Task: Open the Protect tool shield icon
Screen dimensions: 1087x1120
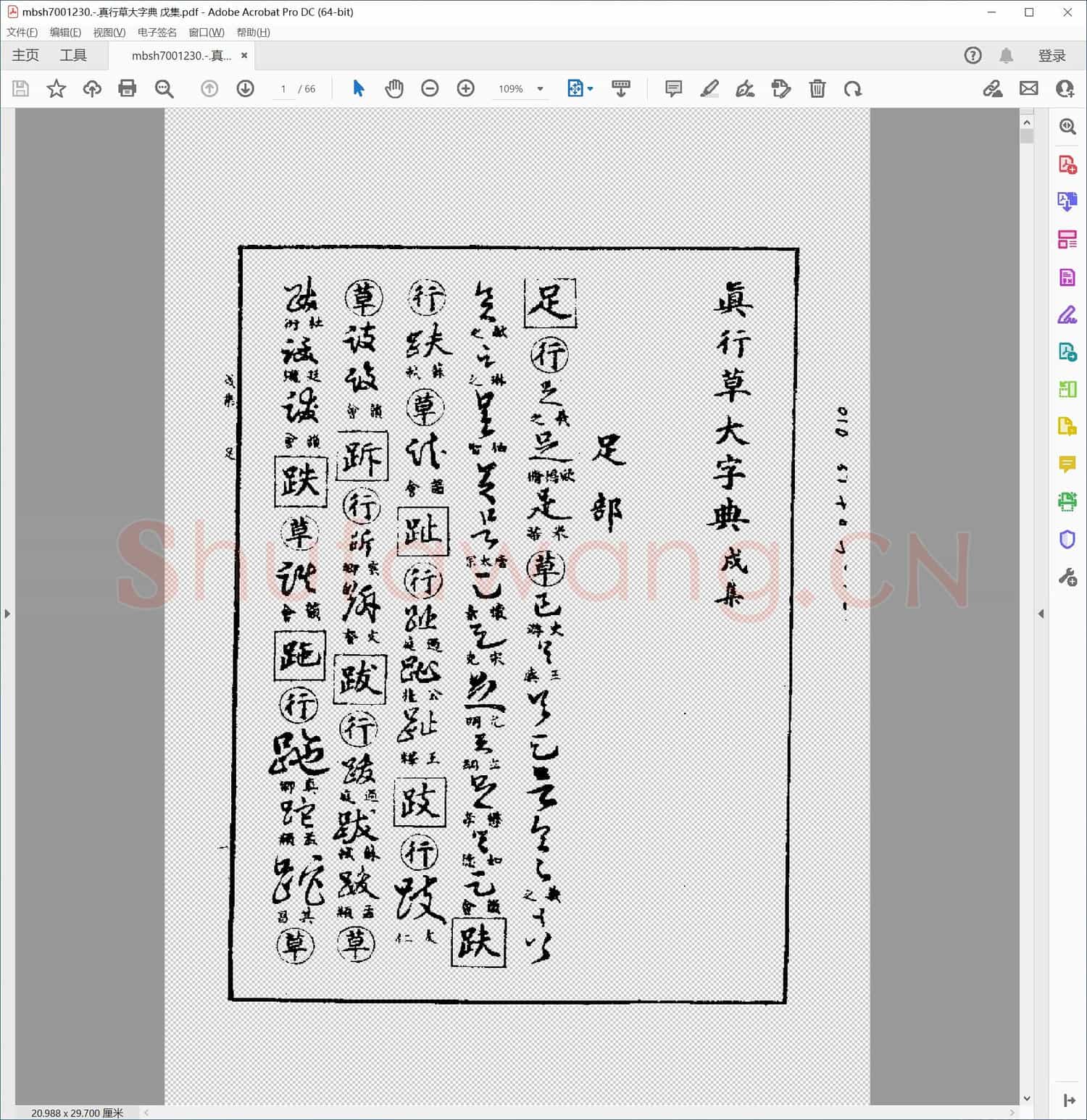Action: tap(1067, 540)
